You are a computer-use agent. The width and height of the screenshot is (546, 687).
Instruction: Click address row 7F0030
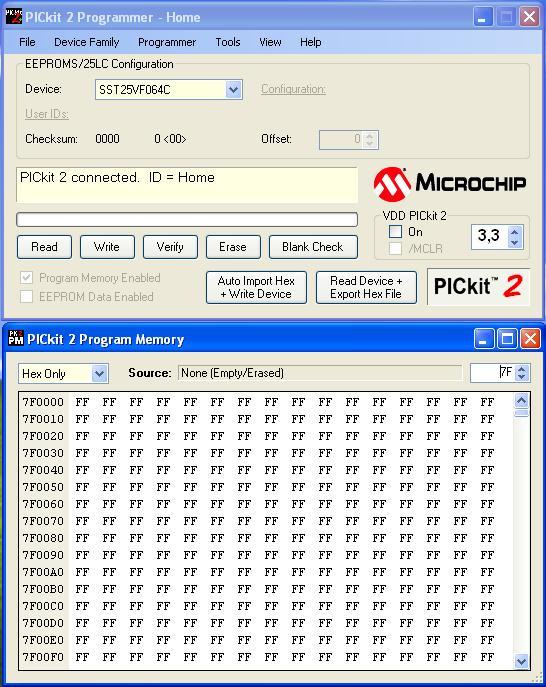pyautogui.click(x=43, y=453)
